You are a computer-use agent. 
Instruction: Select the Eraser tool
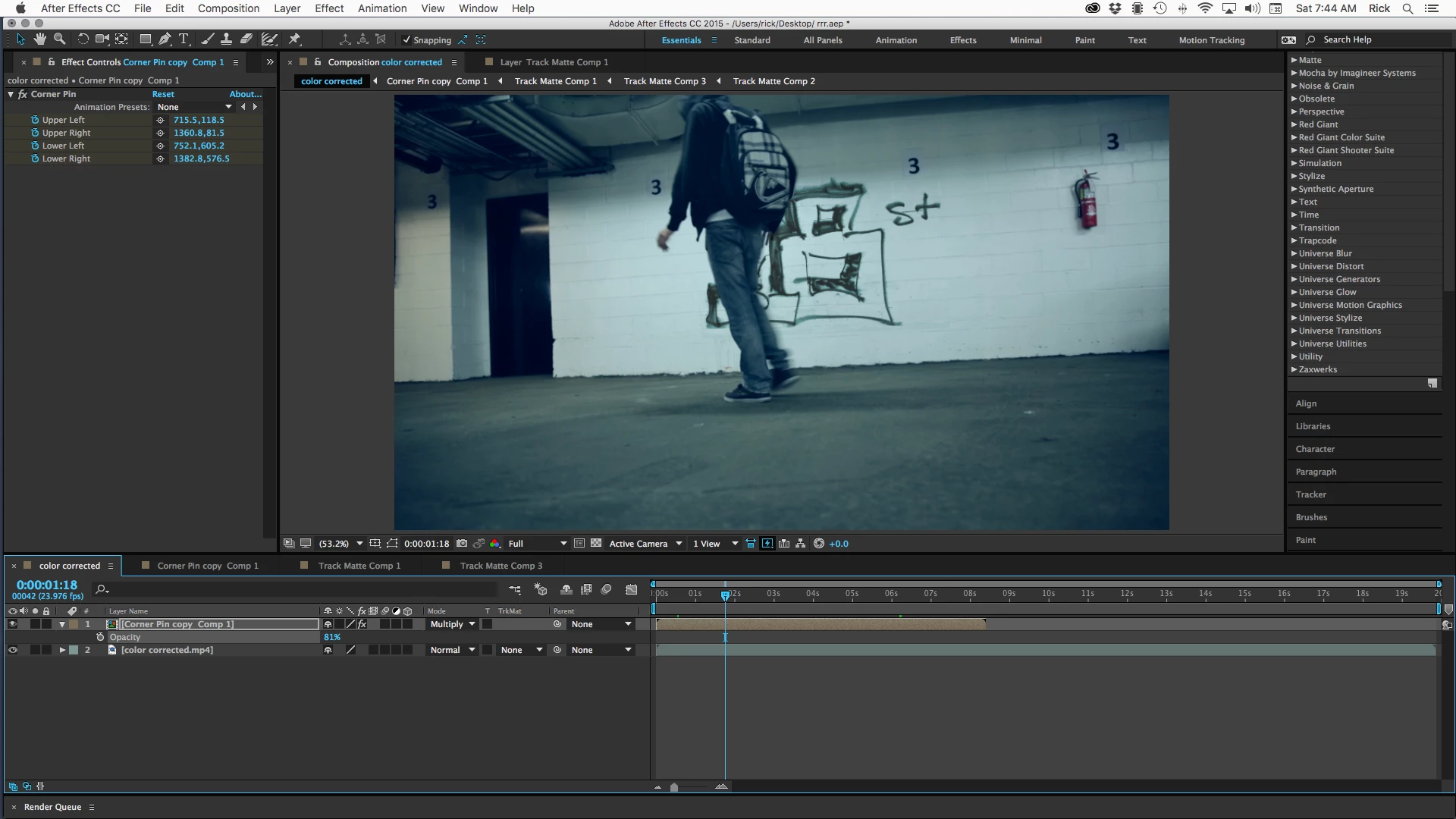point(246,39)
